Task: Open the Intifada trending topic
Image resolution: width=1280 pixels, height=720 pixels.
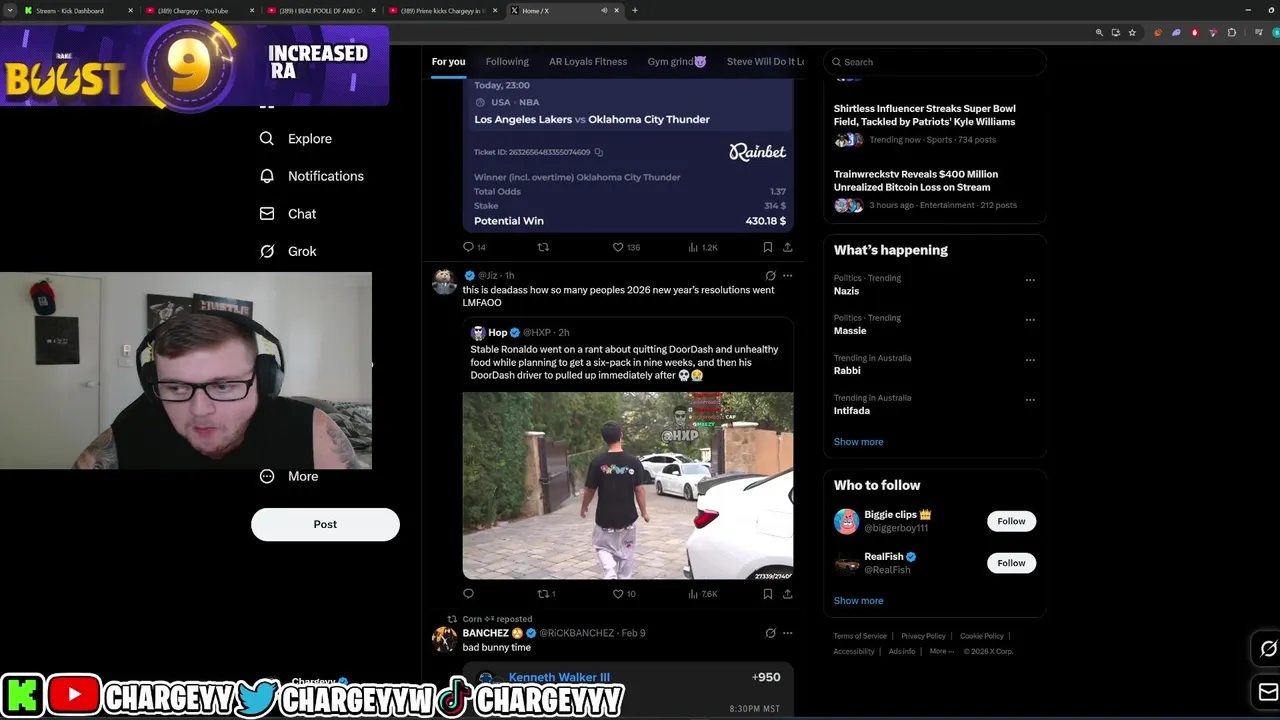Action: 852,411
